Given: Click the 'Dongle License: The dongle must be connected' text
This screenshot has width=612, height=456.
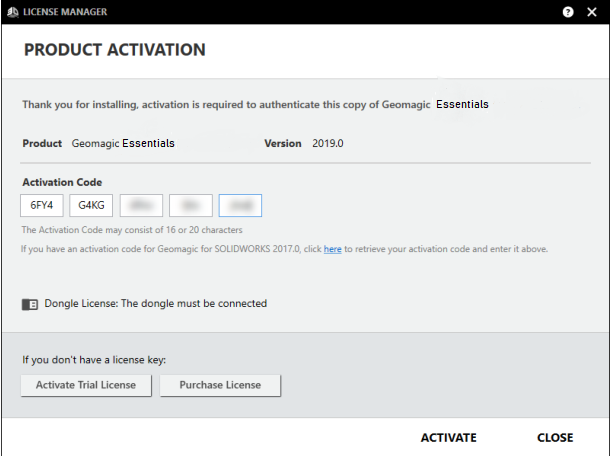Looking at the screenshot, I should [156, 303].
